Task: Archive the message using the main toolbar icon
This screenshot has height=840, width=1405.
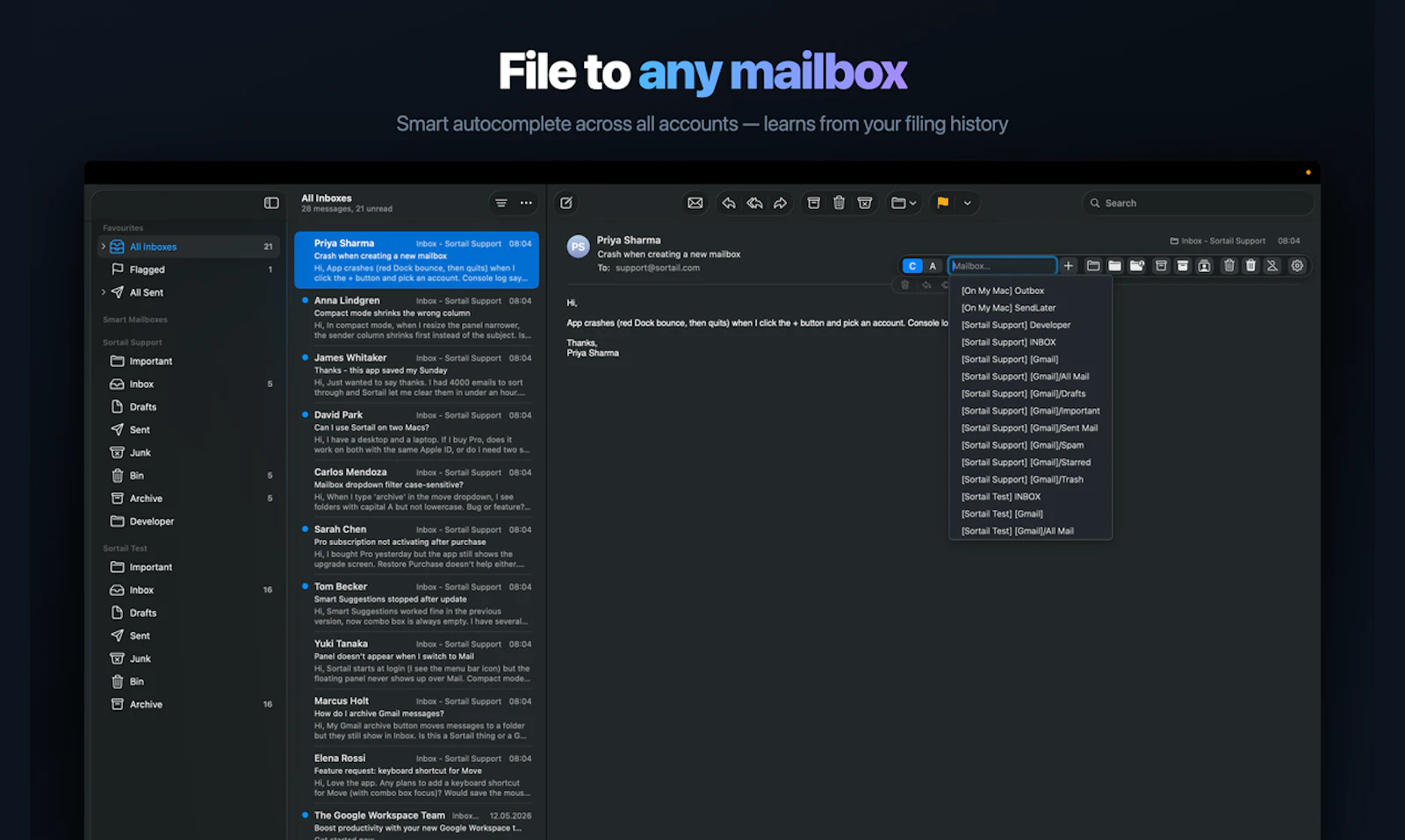Action: 814,203
